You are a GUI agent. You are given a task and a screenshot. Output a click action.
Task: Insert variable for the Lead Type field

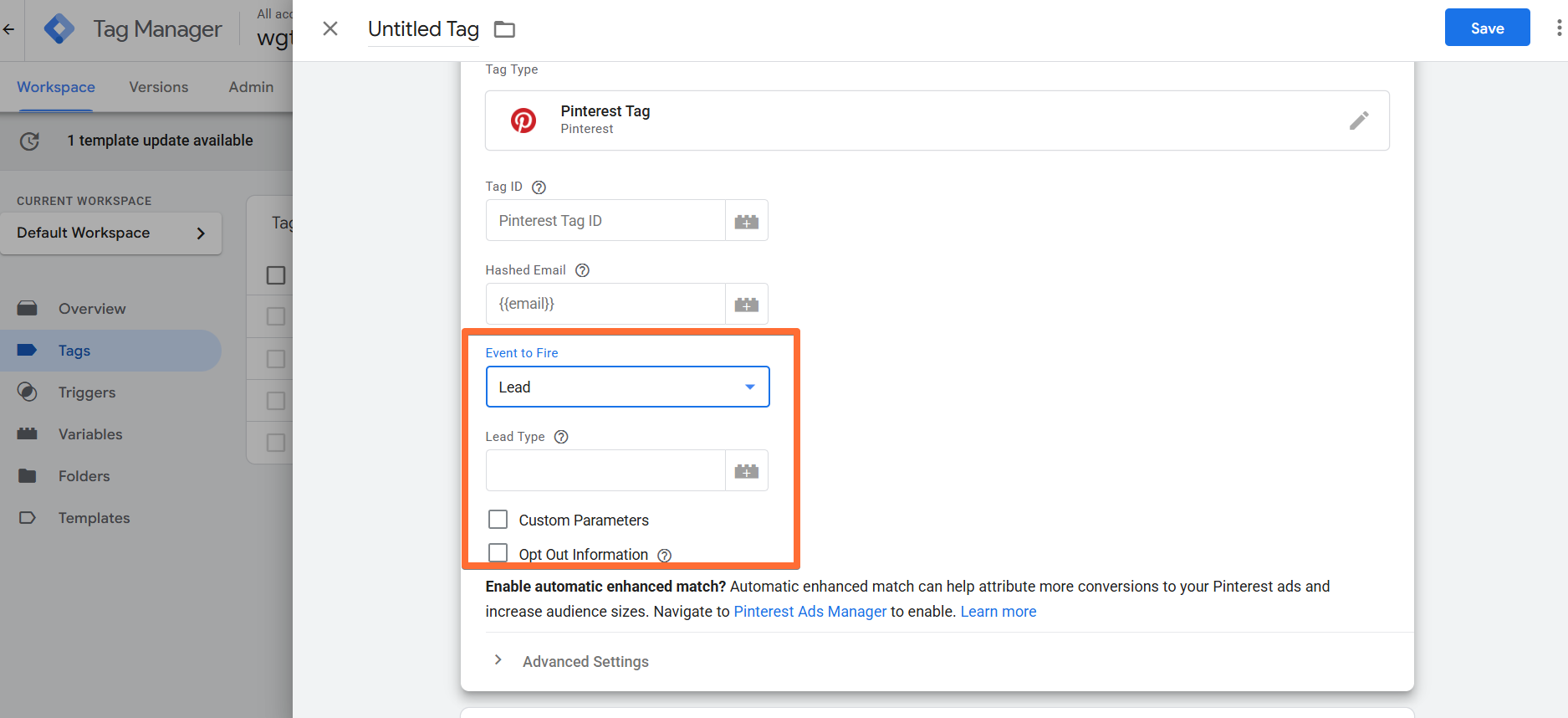pos(747,471)
